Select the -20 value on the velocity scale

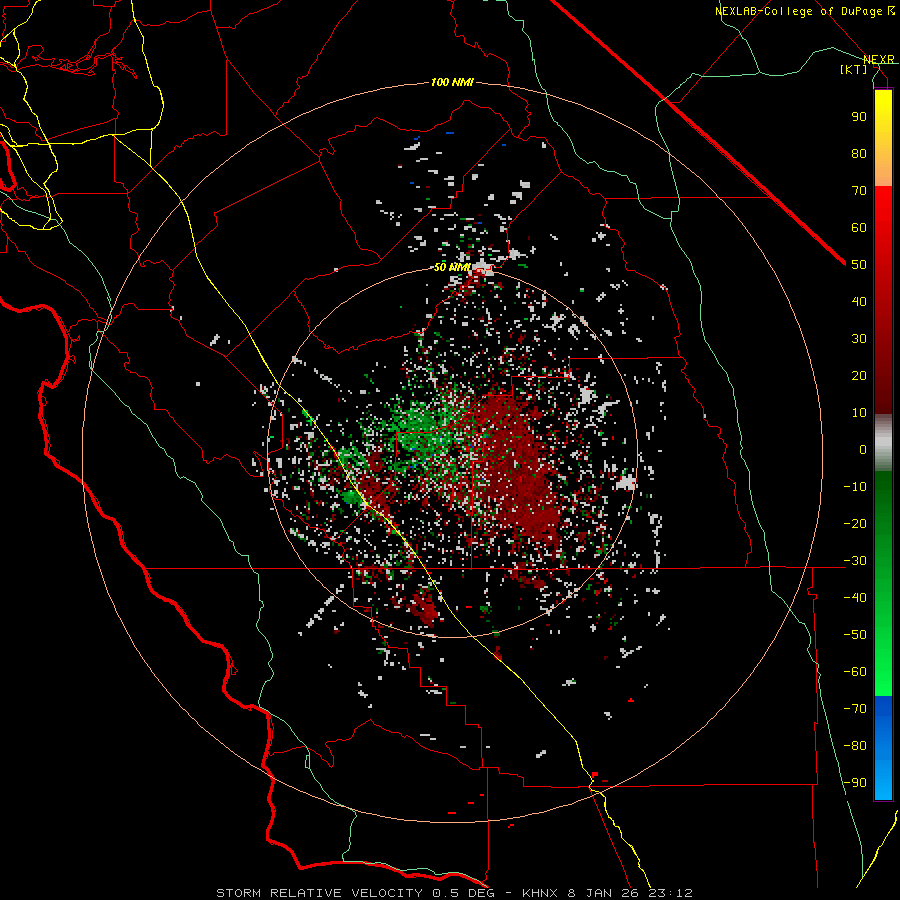coord(855,524)
